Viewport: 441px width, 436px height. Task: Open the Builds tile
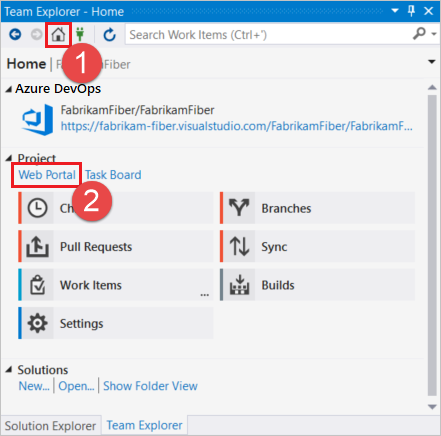(317, 285)
